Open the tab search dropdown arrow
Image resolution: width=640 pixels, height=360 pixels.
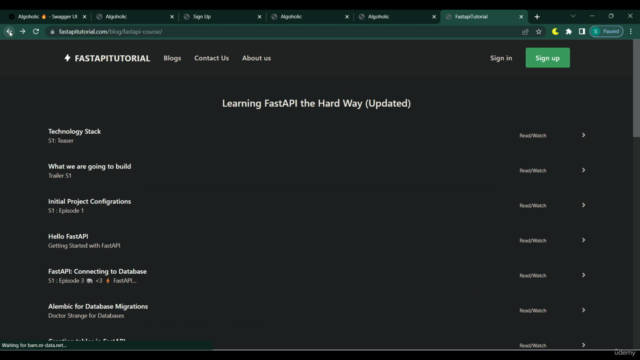pos(573,16)
